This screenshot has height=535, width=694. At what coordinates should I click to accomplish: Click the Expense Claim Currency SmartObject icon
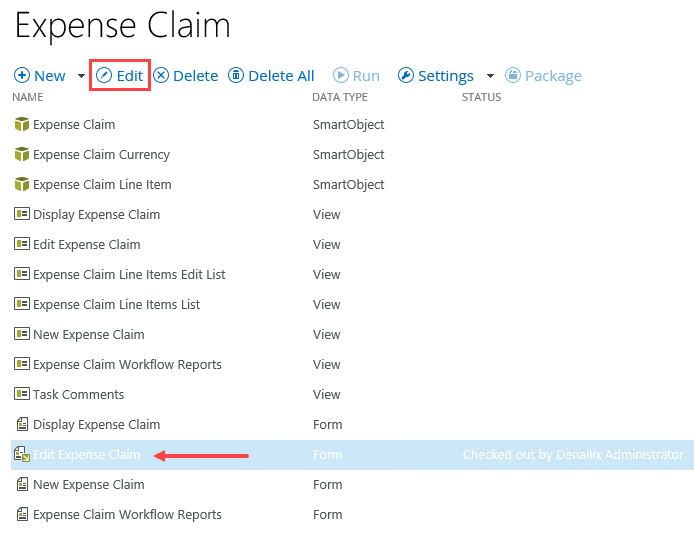point(22,155)
